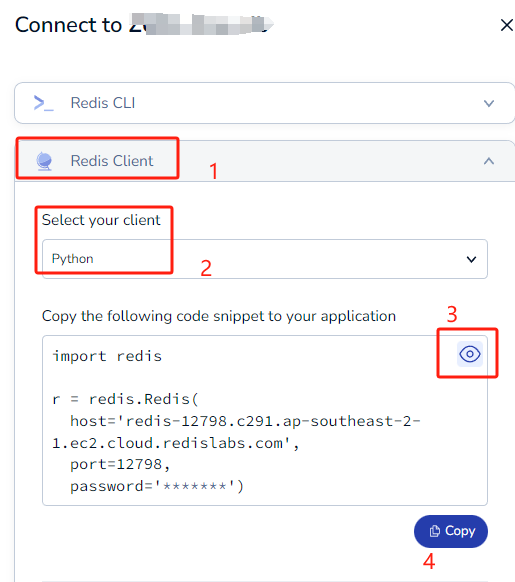The image size is (515, 582).
Task: Click the import redis line
Action: 107,356
